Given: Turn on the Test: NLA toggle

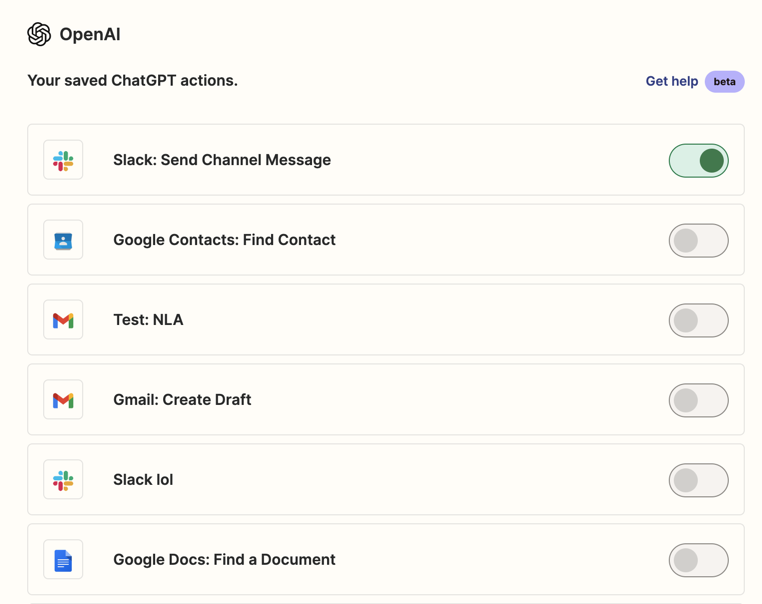Looking at the screenshot, I should [x=698, y=320].
